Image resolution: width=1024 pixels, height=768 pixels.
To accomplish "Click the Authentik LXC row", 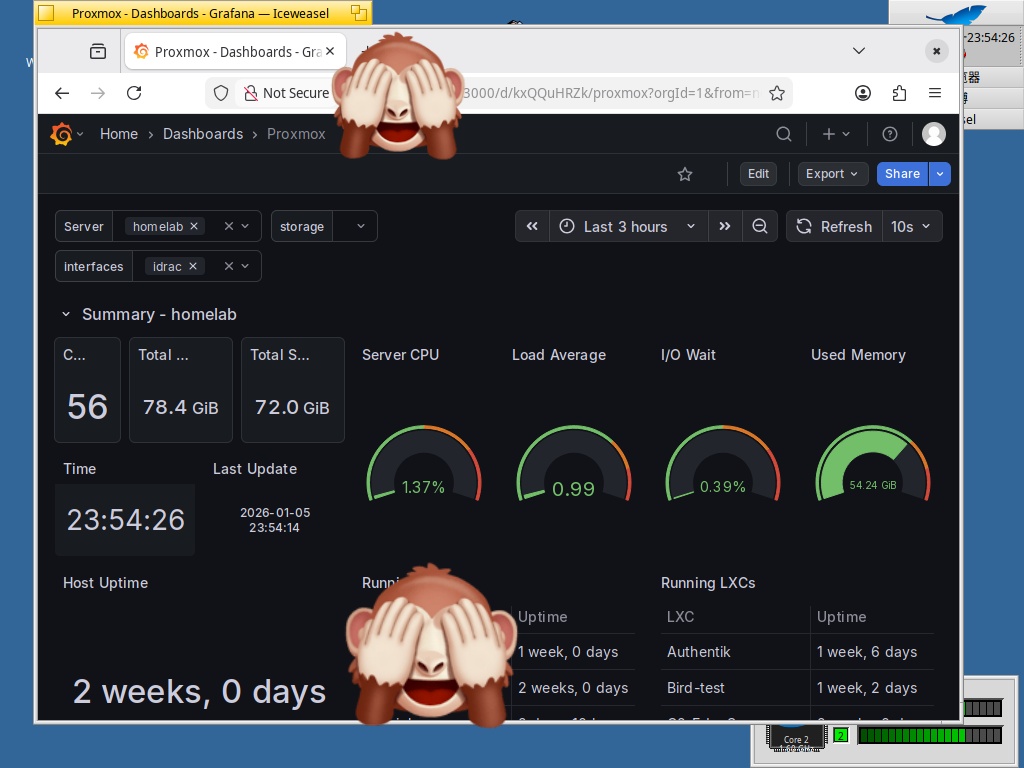I will (797, 652).
